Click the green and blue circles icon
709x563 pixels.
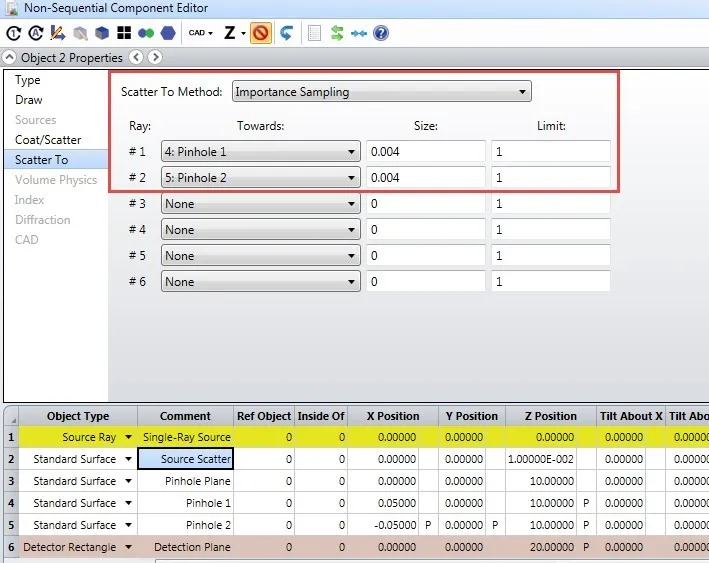coord(147,33)
